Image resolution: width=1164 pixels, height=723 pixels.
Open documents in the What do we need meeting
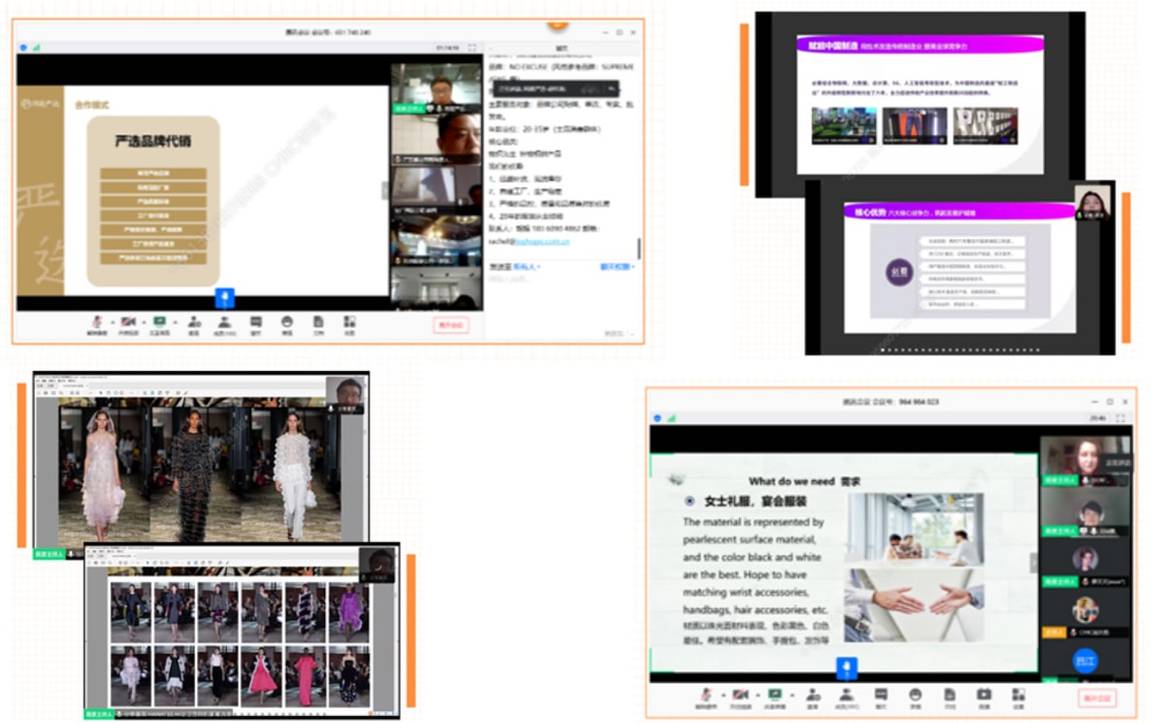tap(949, 699)
